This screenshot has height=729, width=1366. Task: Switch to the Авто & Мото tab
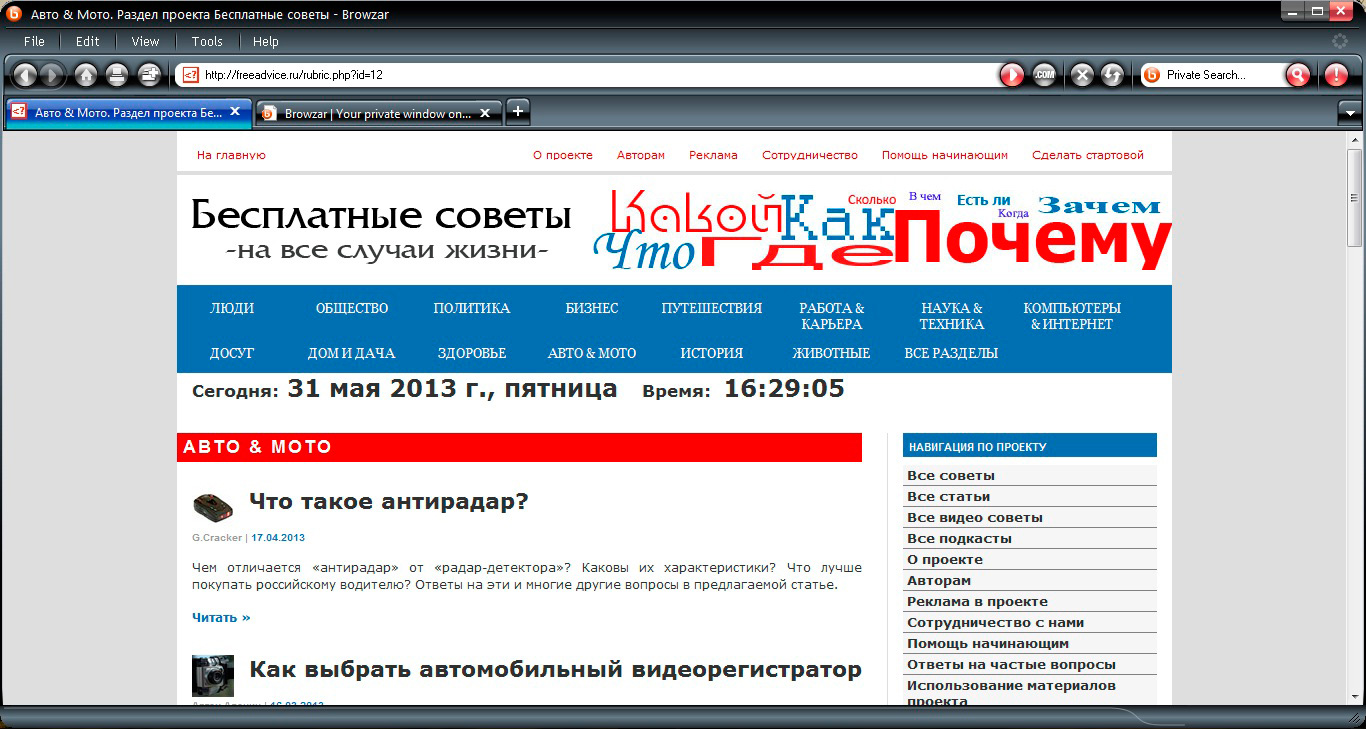point(128,113)
